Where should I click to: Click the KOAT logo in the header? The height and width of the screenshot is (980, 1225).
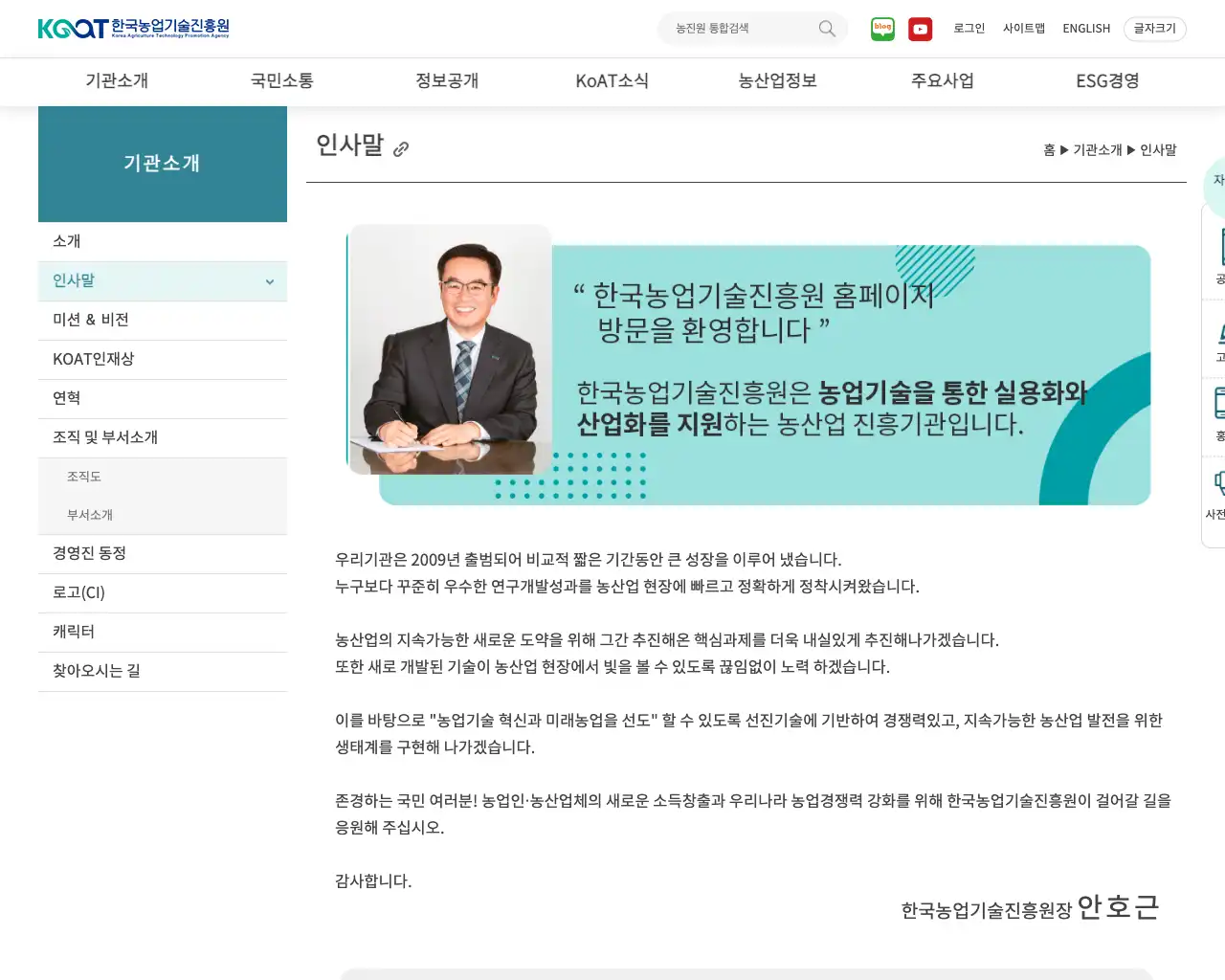click(x=133, y=29)
